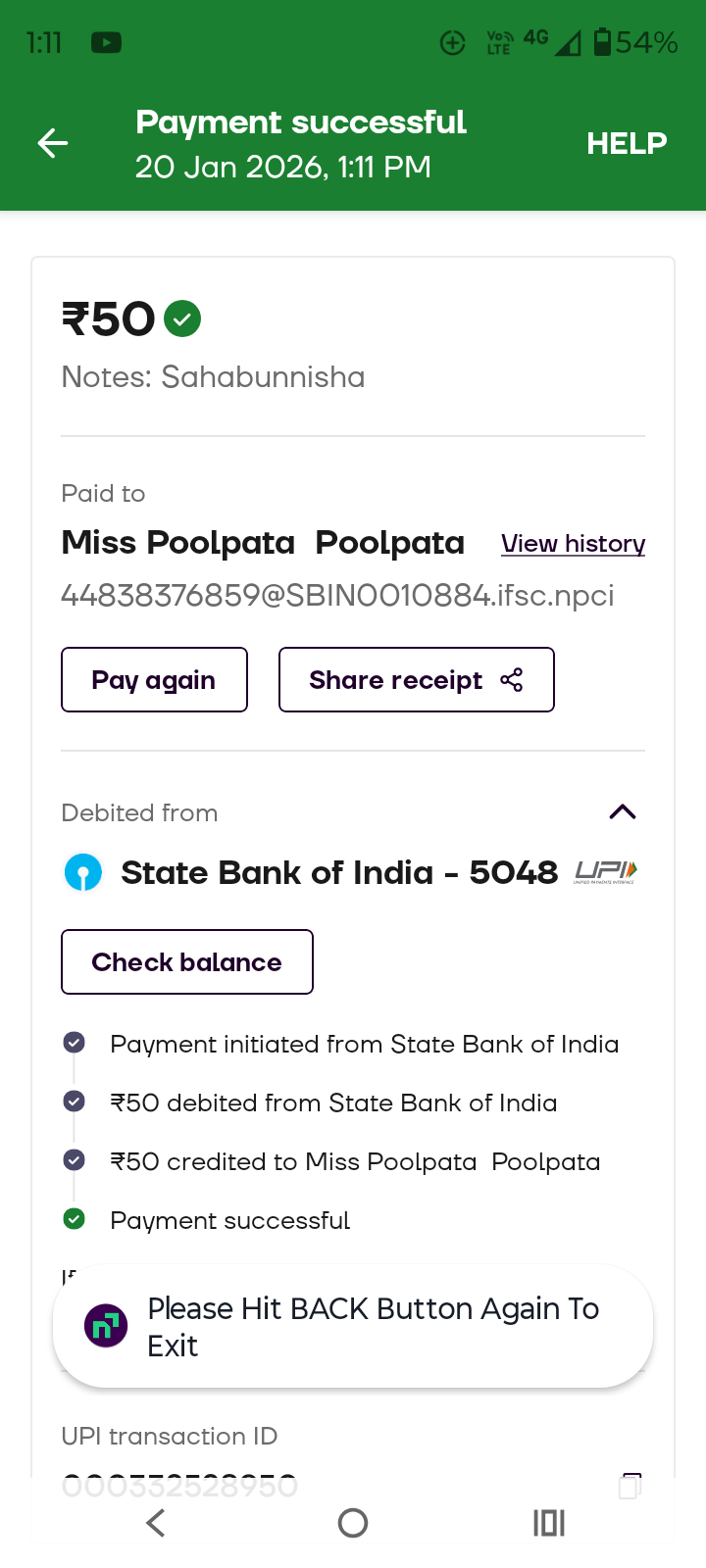
Task: Open HELP from the header
Action: (x=627, y=144)
